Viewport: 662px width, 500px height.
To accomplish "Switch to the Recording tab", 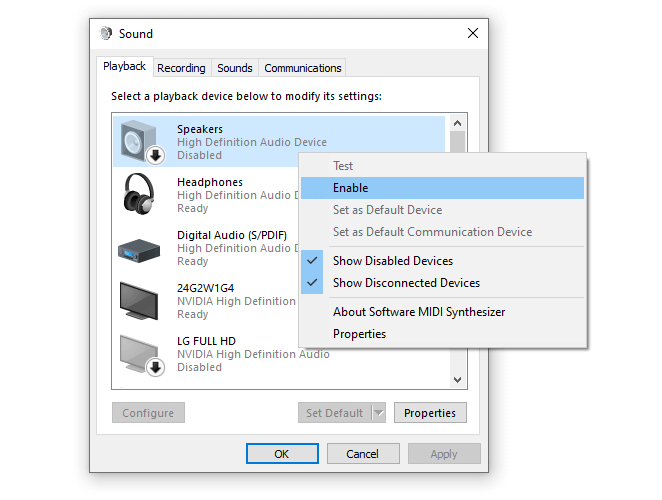I will tap(182, 68).
